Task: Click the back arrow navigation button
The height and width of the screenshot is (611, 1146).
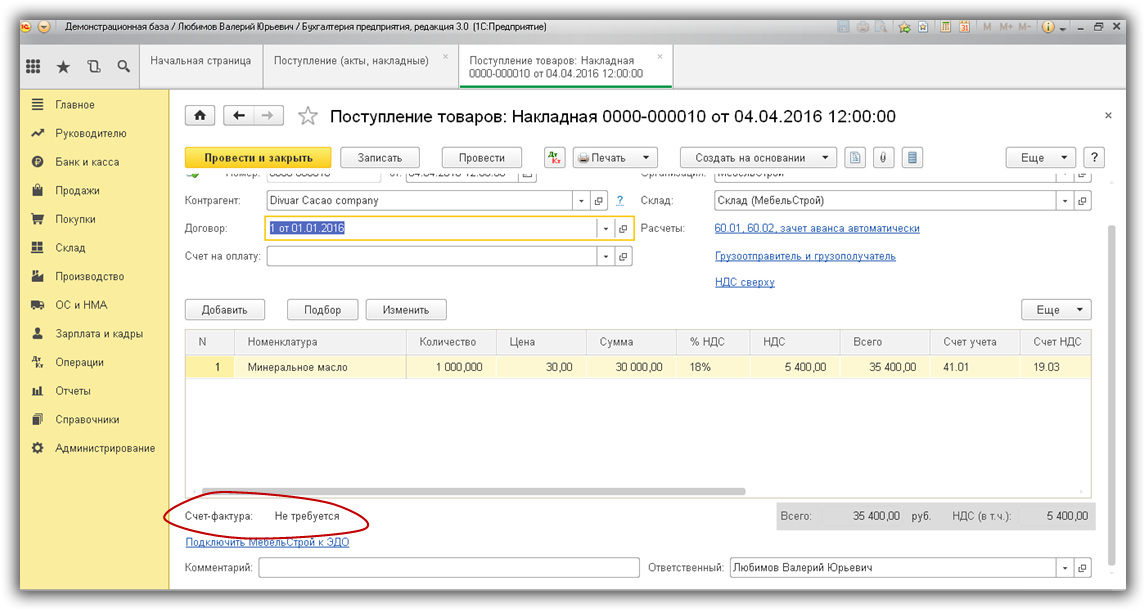Action: click(238, 116)
